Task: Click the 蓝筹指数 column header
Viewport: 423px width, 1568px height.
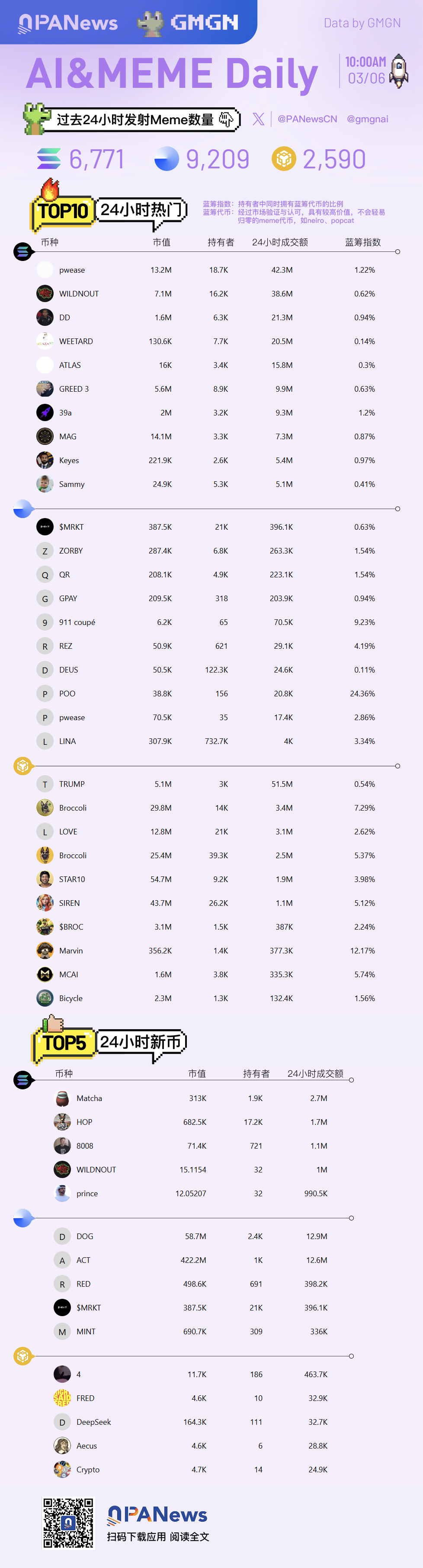Action: point(363,242)
